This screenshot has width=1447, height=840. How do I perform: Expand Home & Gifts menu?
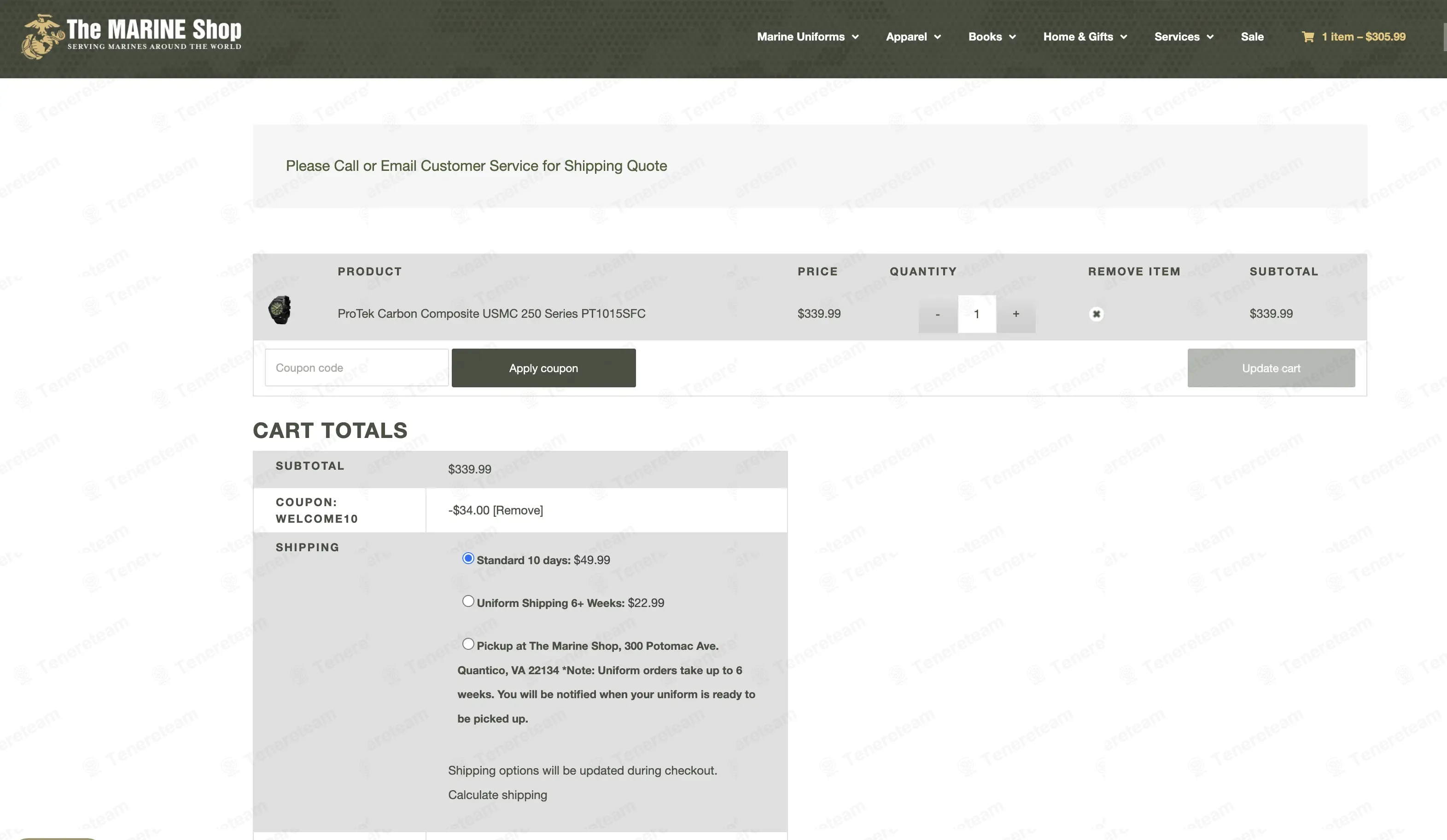tap(1085, 37)
